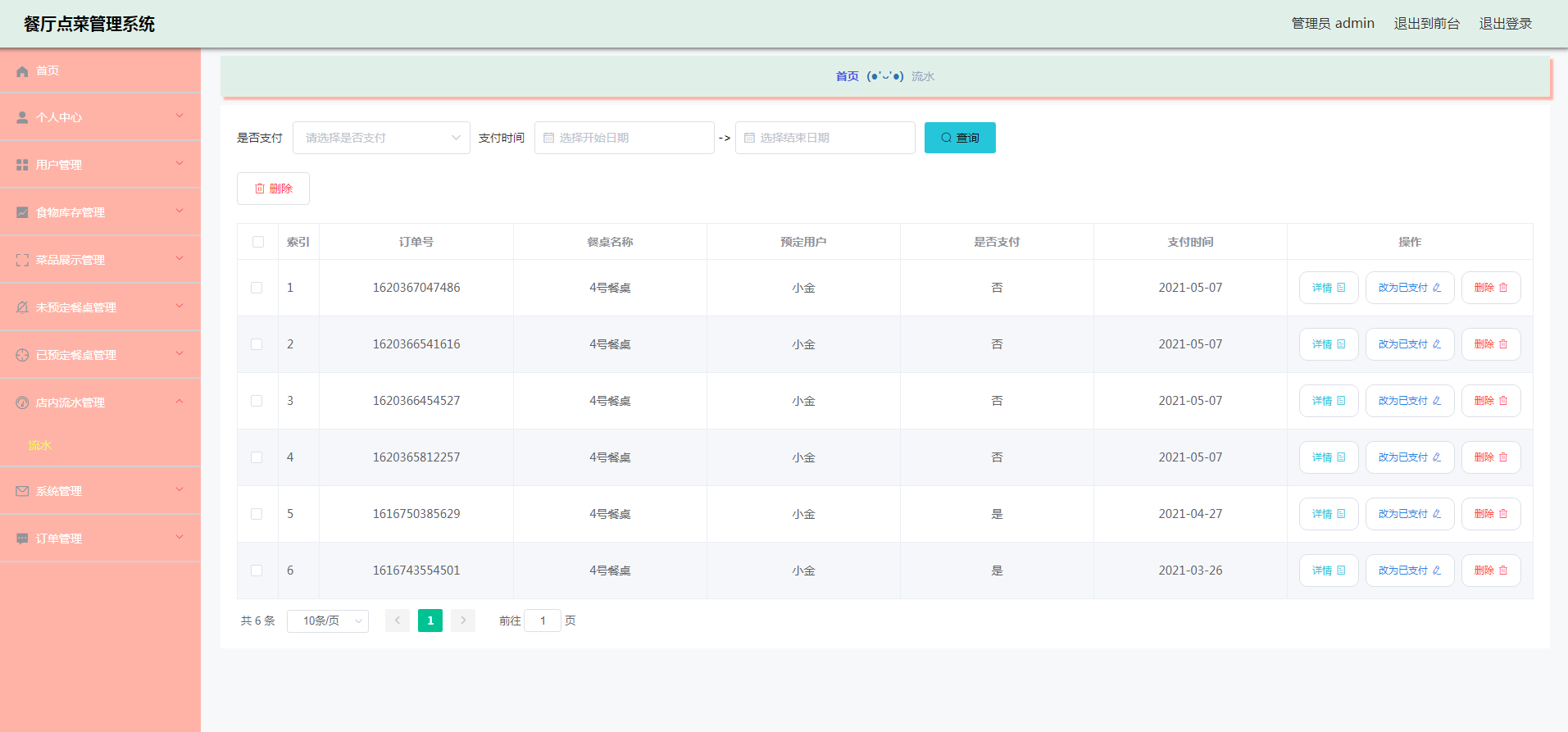Click the search magnifier icon in 查询 button
The width and height of the screenshot is (1568, 732).
click(946, 138)
